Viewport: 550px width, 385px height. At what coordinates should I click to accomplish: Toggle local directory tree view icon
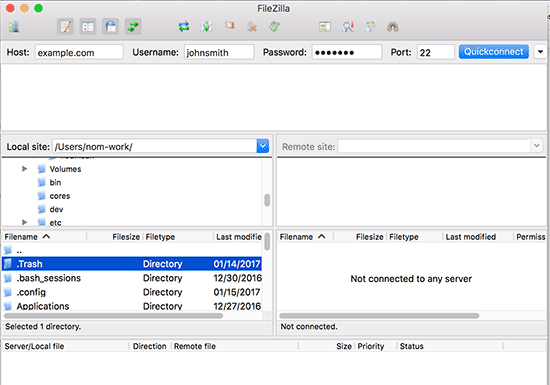coord(88,27)
